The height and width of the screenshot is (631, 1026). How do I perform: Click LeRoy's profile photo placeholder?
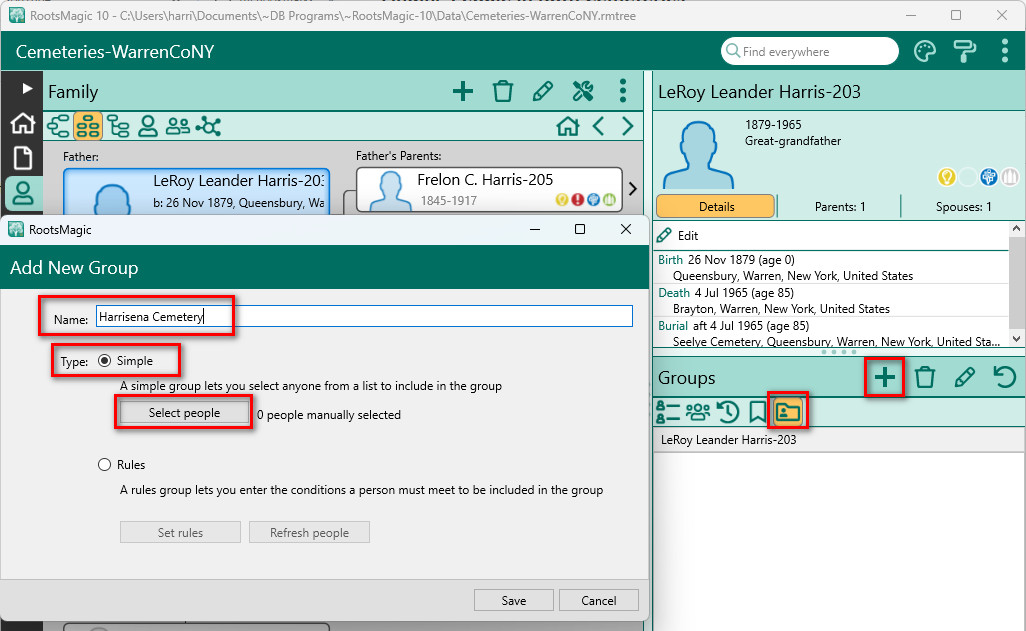pyautogui.click(x=698, y=155)
